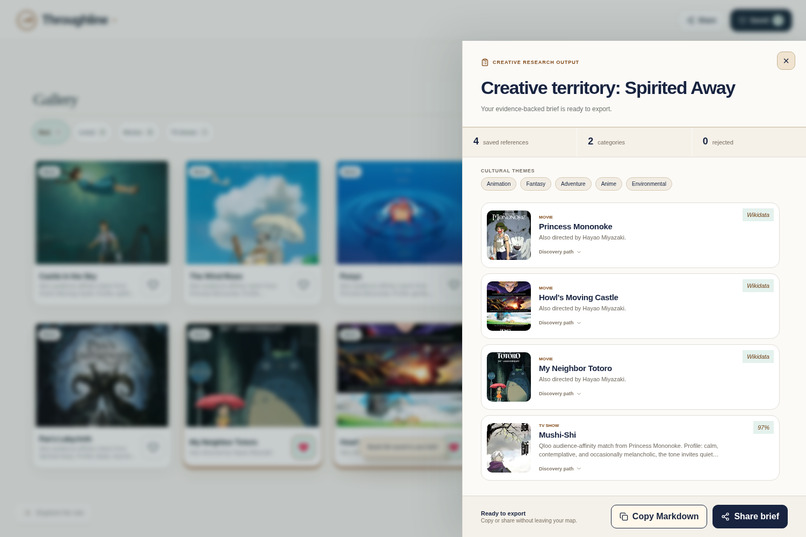The image size is (806, 537).
Task: Click the 'TV SHOW' label above Mushi-Shi
Action: 548,425
